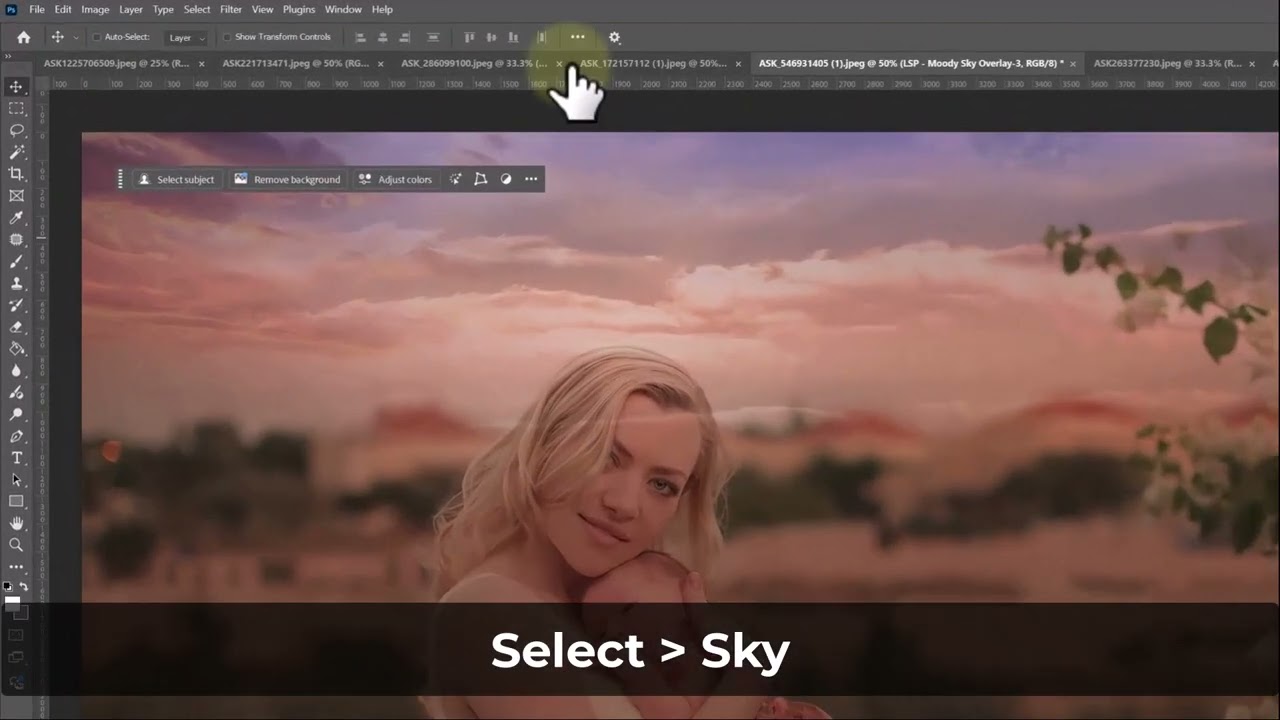1280x720 pixels.
Task: Select the Move tool in the toolbar
Action: (x=16, y=87)
